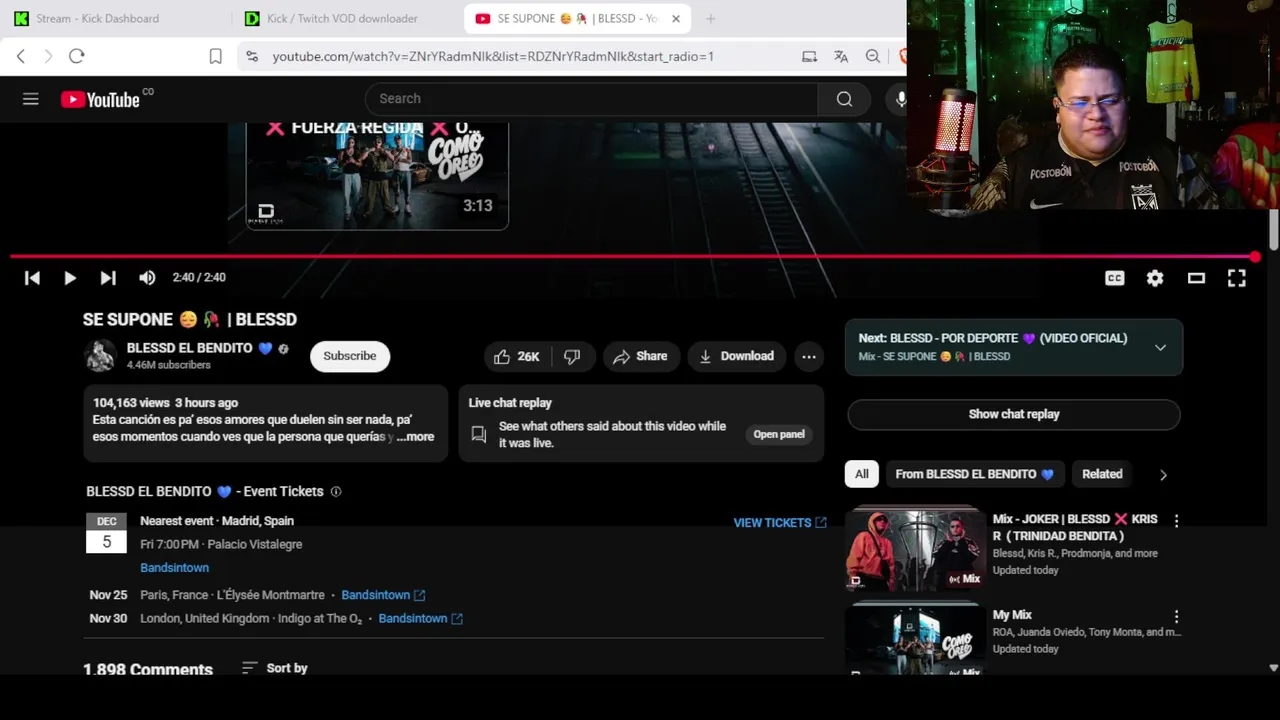
Task: Dislike this video
Action: click(572, 356)
